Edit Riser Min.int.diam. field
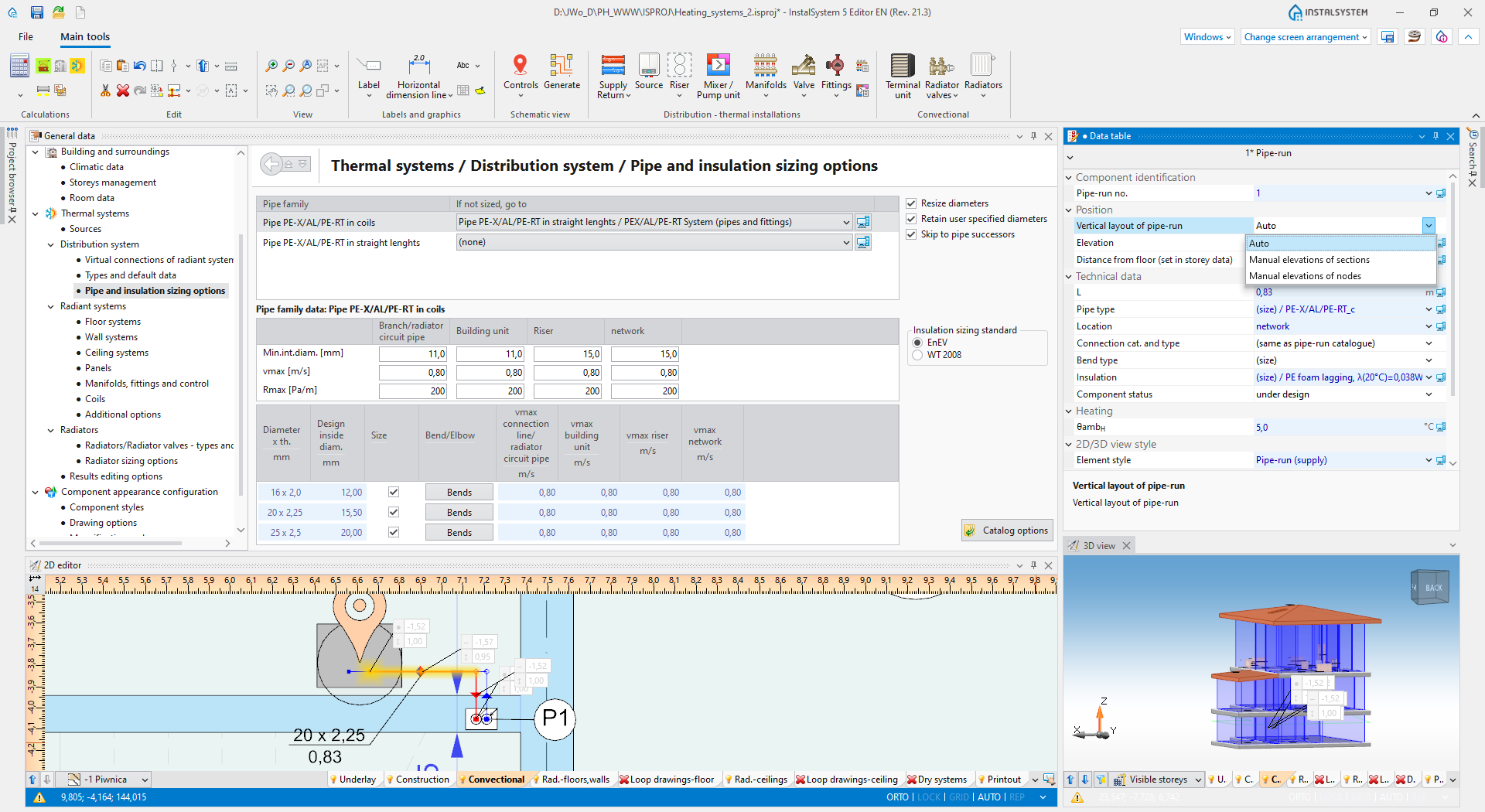The width and height of the screenshot is (1485, 812). pyautogui.click(x=568, y=354)
